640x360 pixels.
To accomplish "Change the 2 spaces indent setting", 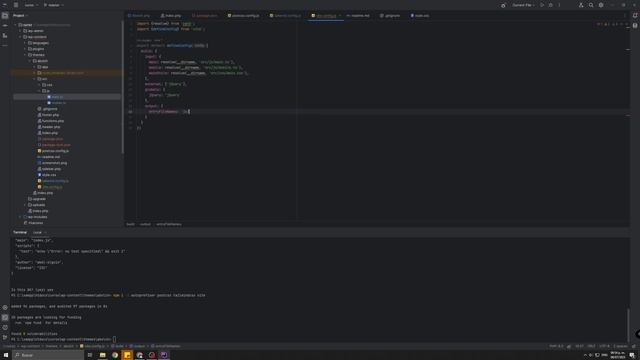I will coord(620,346).
